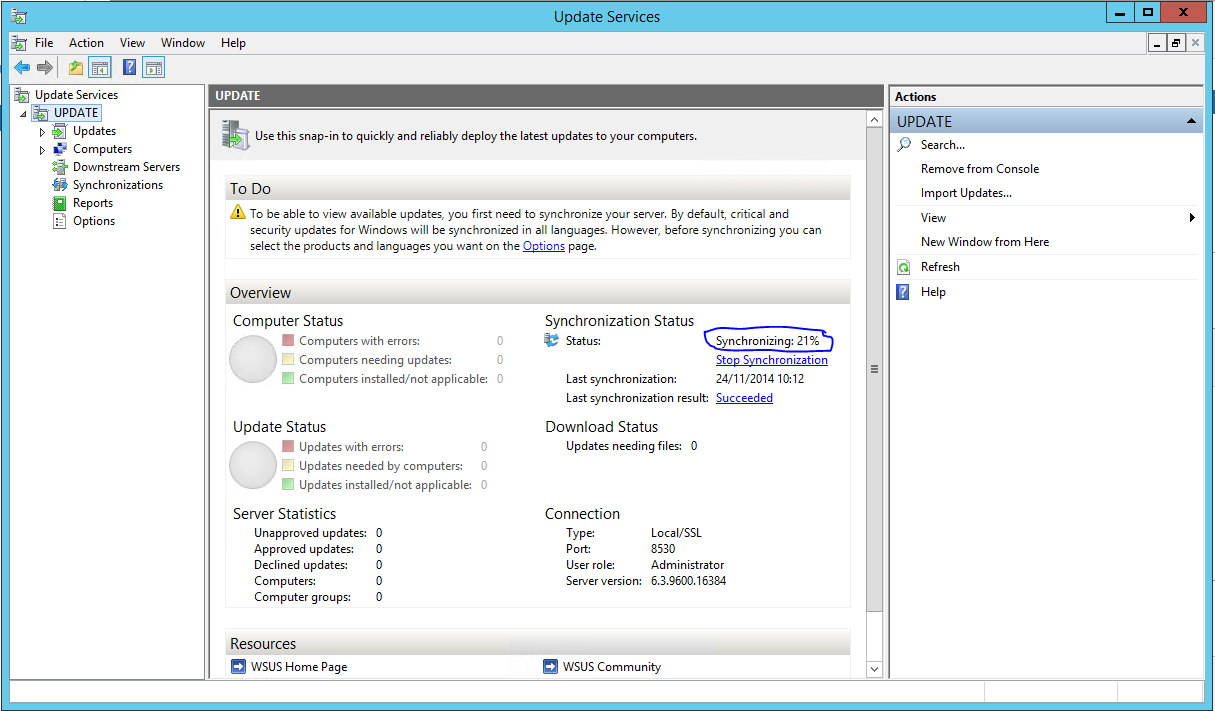Click the Up One Level folder icon
1215x711 pixels.
pyautogui.click(x=76, y=68)
